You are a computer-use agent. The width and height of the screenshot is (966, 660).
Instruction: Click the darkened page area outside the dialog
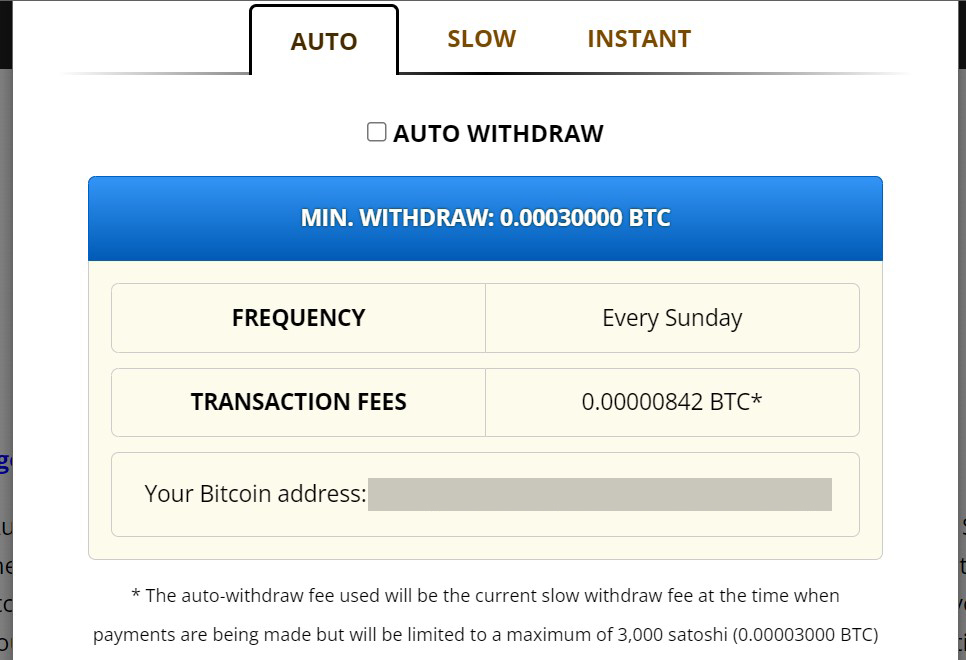coord(5,300)
